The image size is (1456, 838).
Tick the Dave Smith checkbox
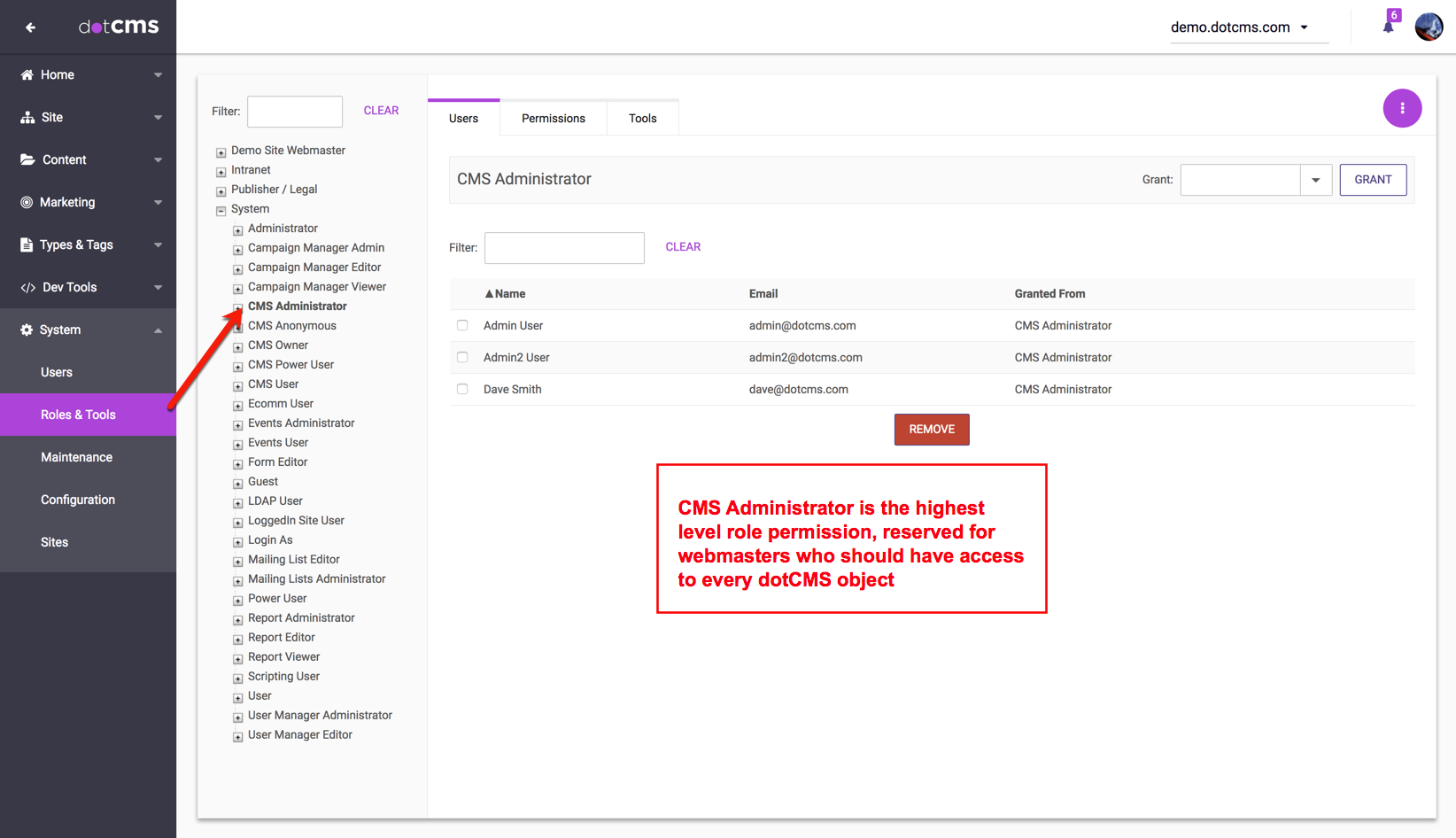(x=462, y=389)
